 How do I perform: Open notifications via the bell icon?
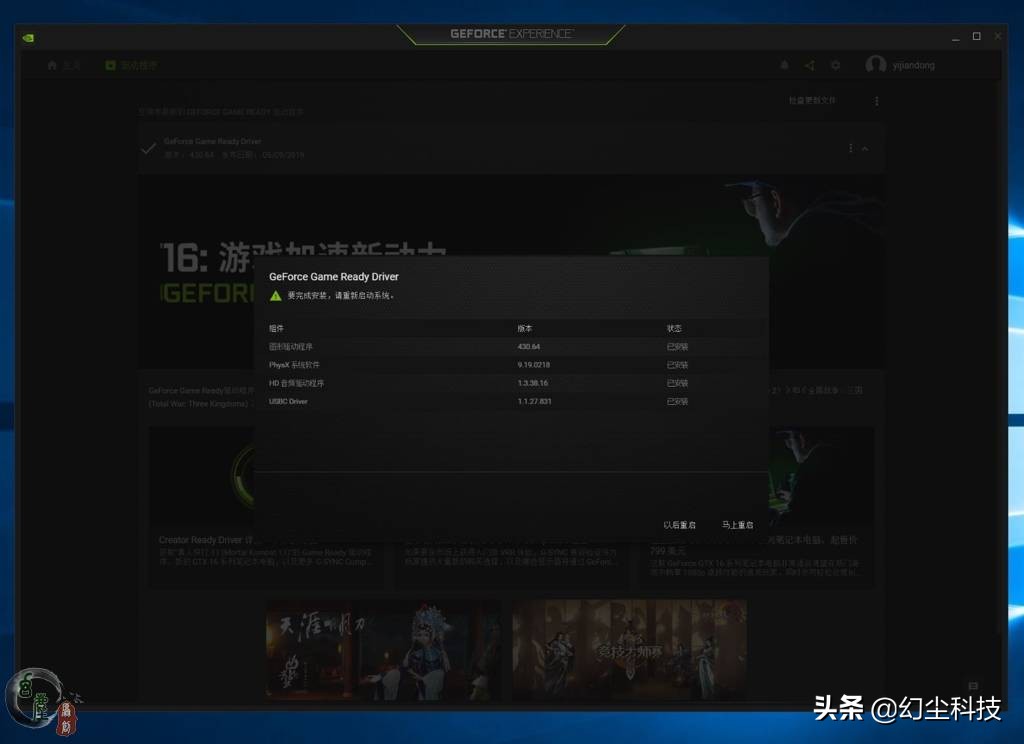click(x=784, y=65)
